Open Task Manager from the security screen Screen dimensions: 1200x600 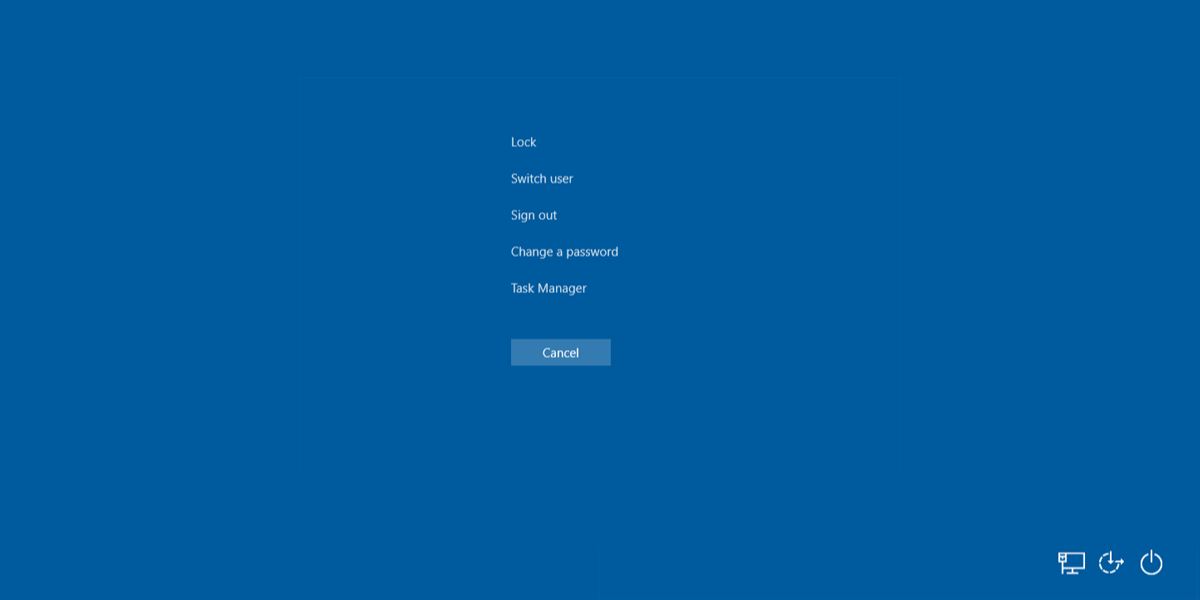pos(548,288)
